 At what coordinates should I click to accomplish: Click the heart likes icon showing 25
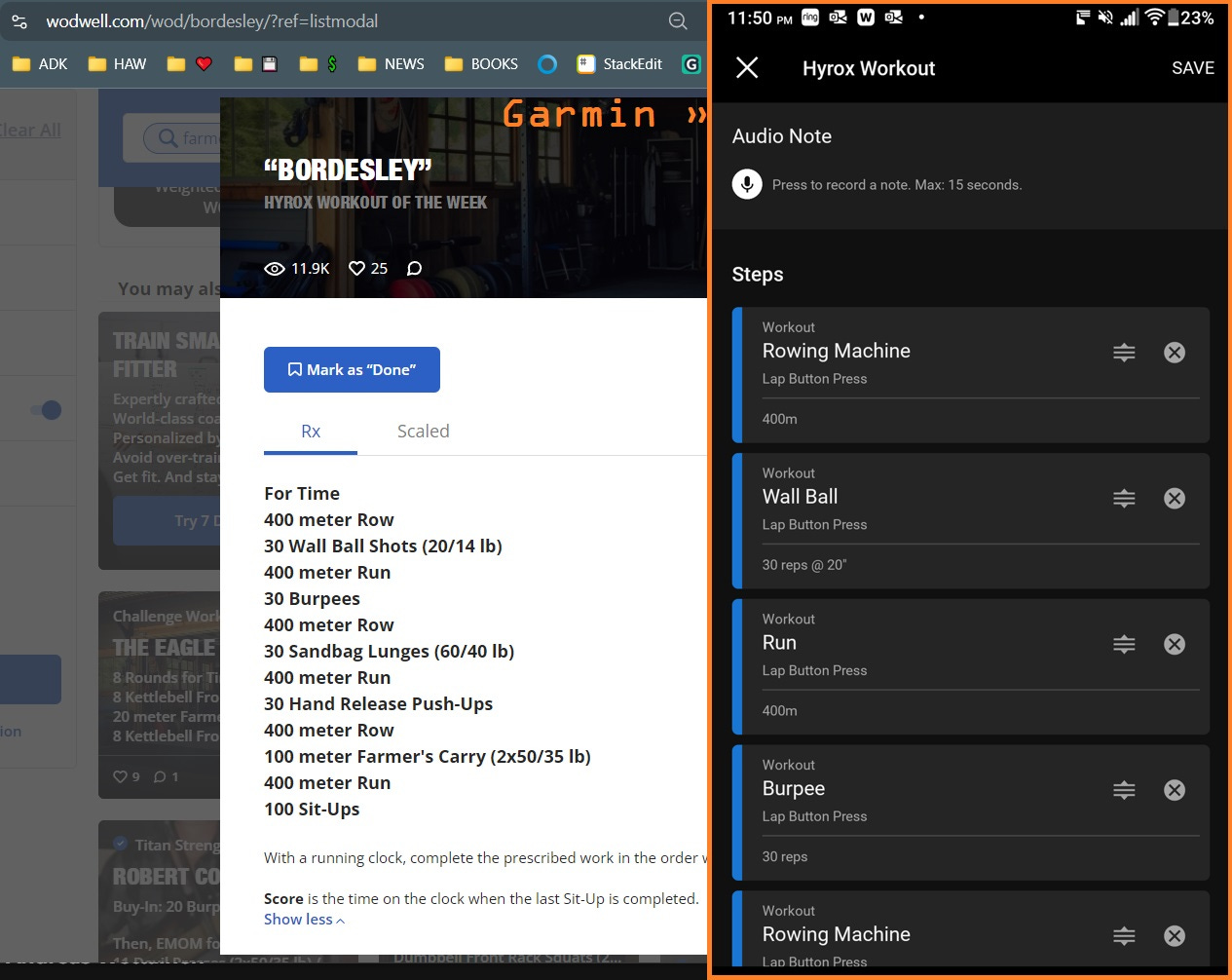coord(357,268)
